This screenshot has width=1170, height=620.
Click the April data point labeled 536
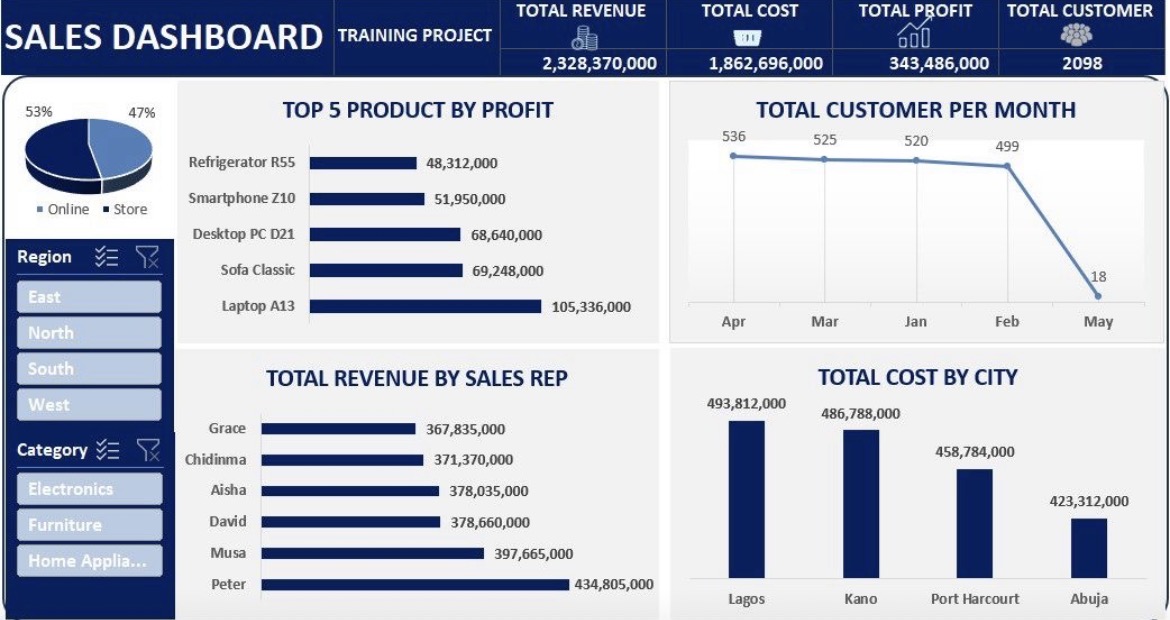point(733,156)
